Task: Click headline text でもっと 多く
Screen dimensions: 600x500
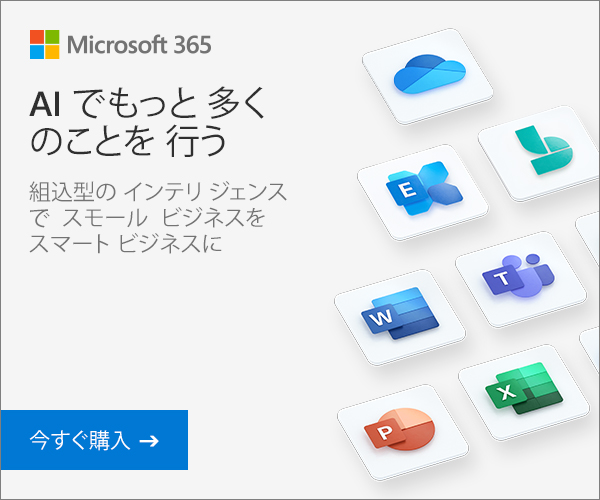Action: click(x=170, y=103)
